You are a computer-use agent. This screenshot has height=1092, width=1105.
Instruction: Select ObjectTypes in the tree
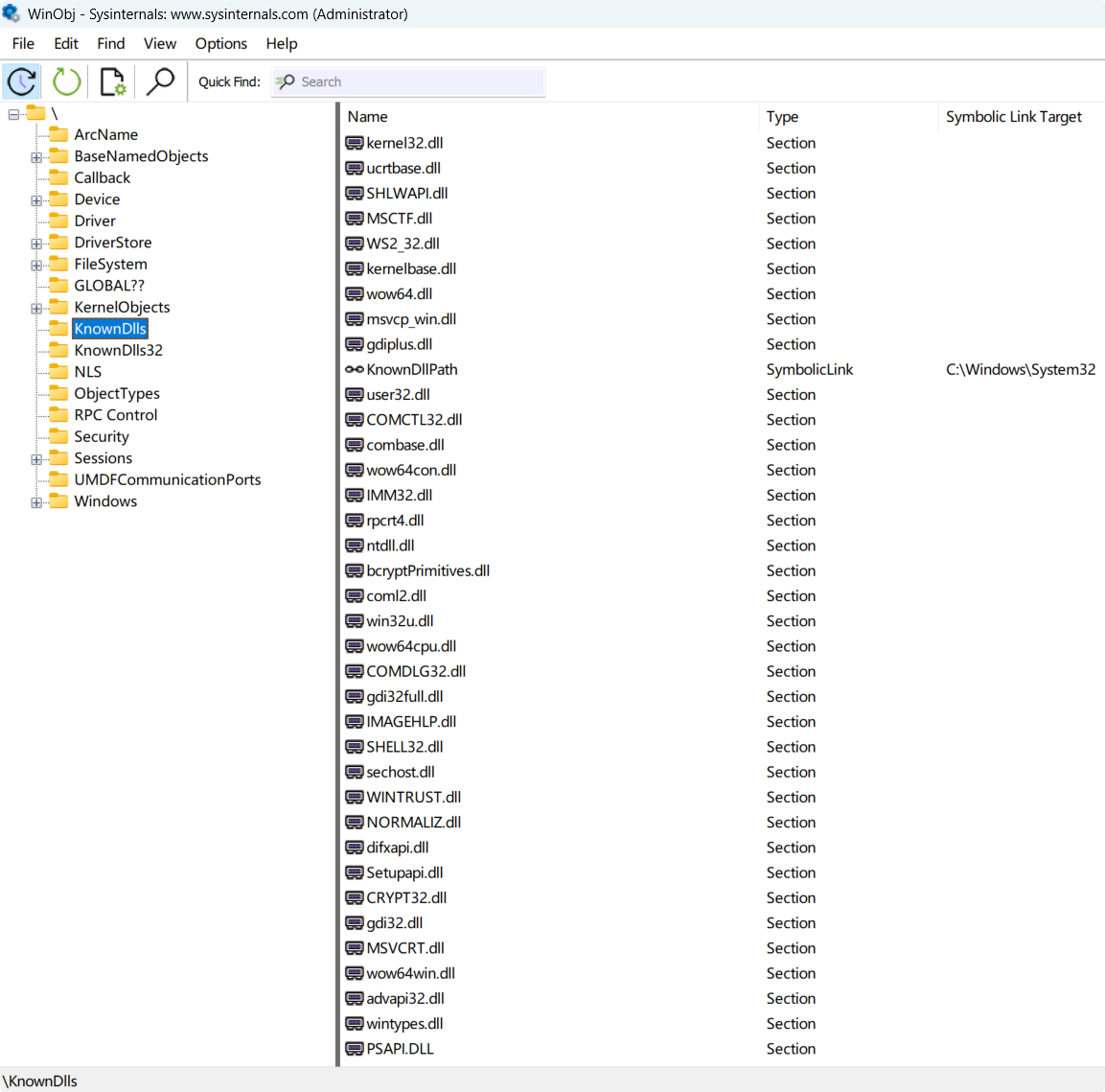tap(117, 393)
